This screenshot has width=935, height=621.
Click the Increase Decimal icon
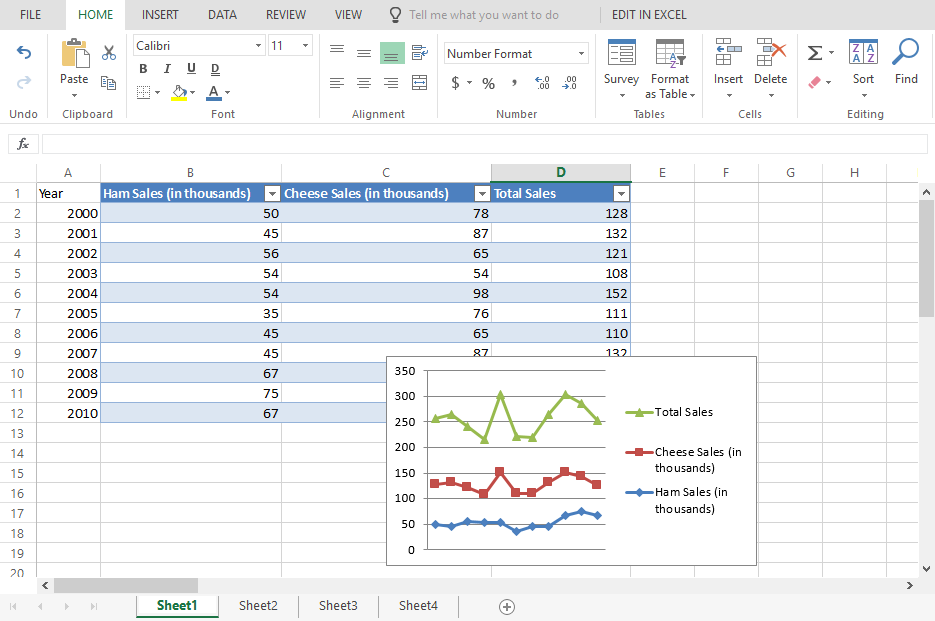pyautogui.click(x=542, y=83)
